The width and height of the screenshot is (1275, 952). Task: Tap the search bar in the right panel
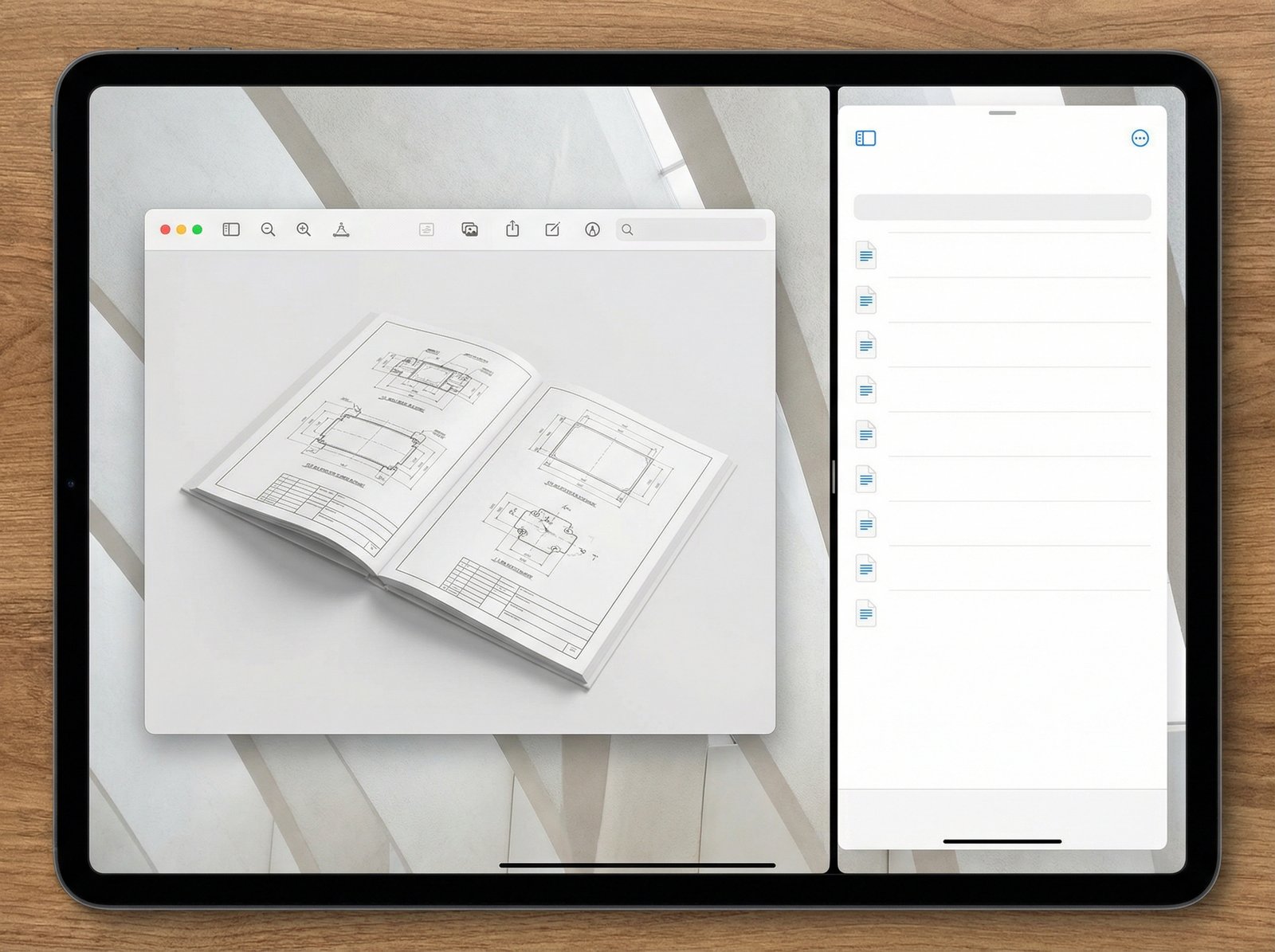coord(1002,206)
